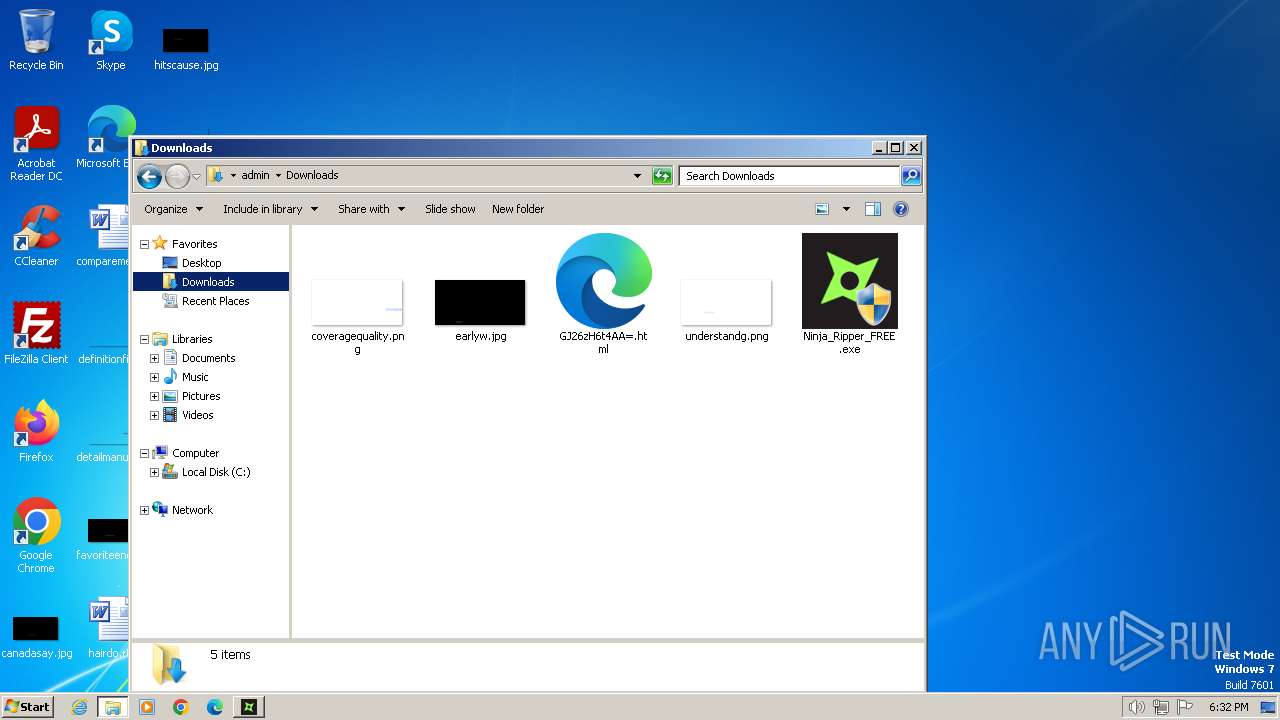Viewport: 1280px width, 720px height.
Task: Select the earlyw.jpg file thumbnail
Action: pyautogui.click(x=480, y=302)
